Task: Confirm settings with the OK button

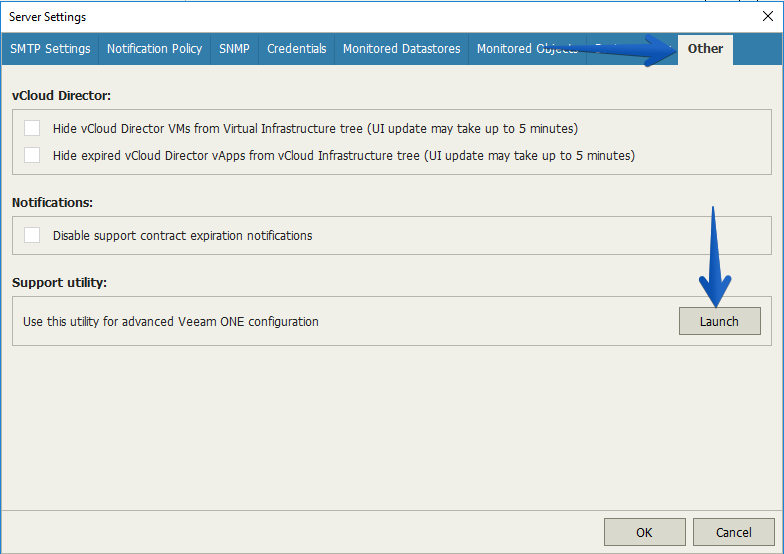Action: click(644, 532)
